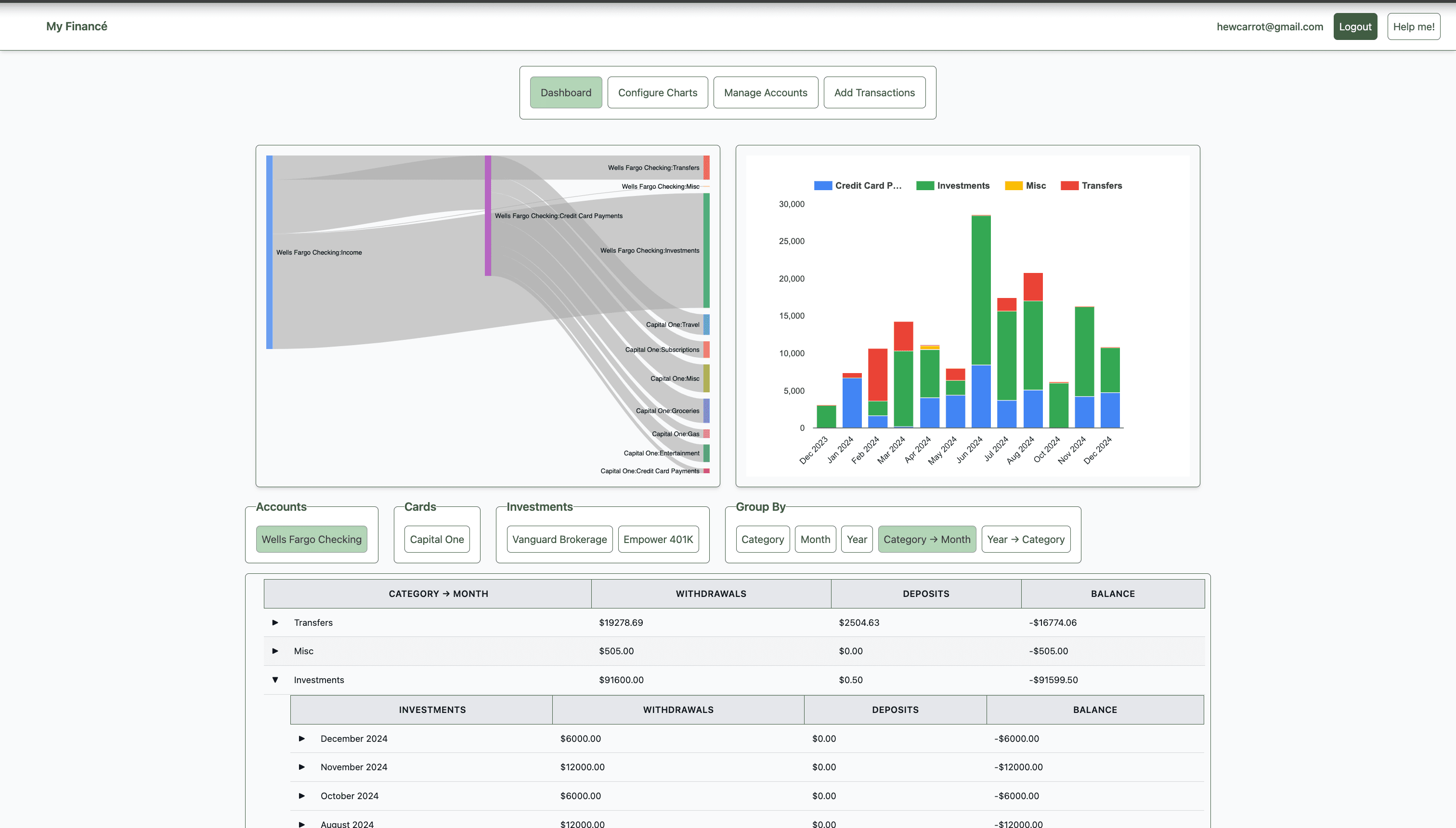This screenshot has height=828, width=1456.
Task: Click Transfers withdrawals value $19278.69
Action: pos(621,623)
